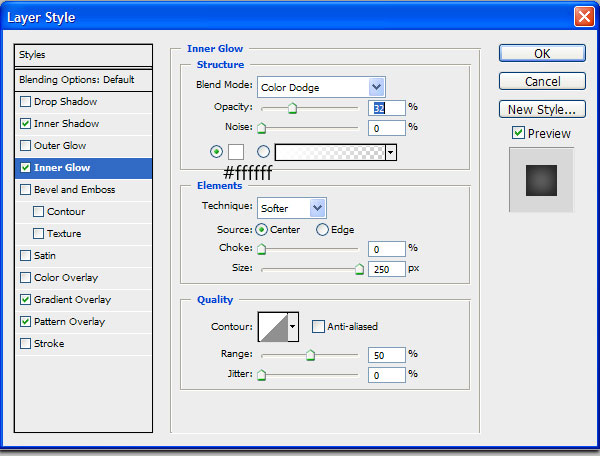Click the Size slider handle
Image resolution: width=600 pixels, height=456 pixels.
coord(359,269)
